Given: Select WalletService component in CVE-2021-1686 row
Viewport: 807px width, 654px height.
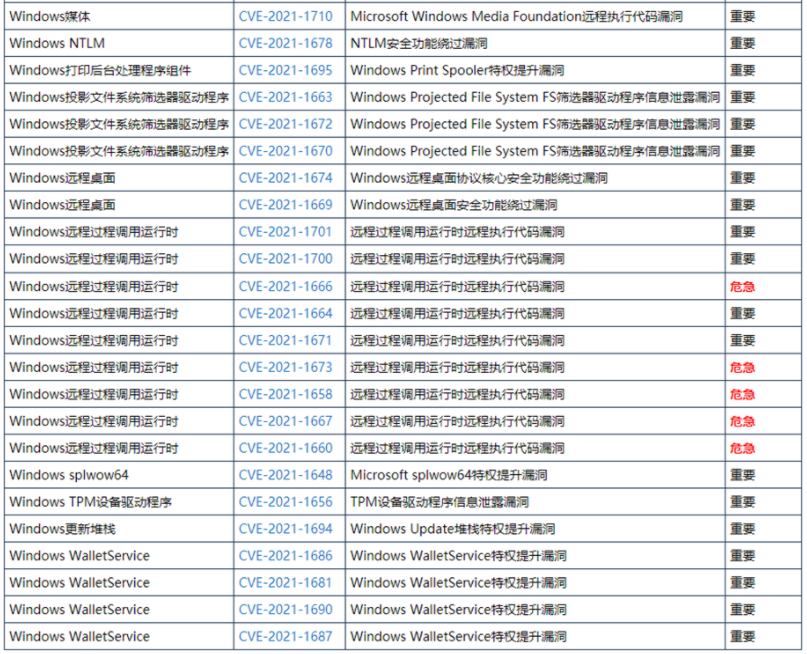Looking at the screenshot, I should [79, 556].
